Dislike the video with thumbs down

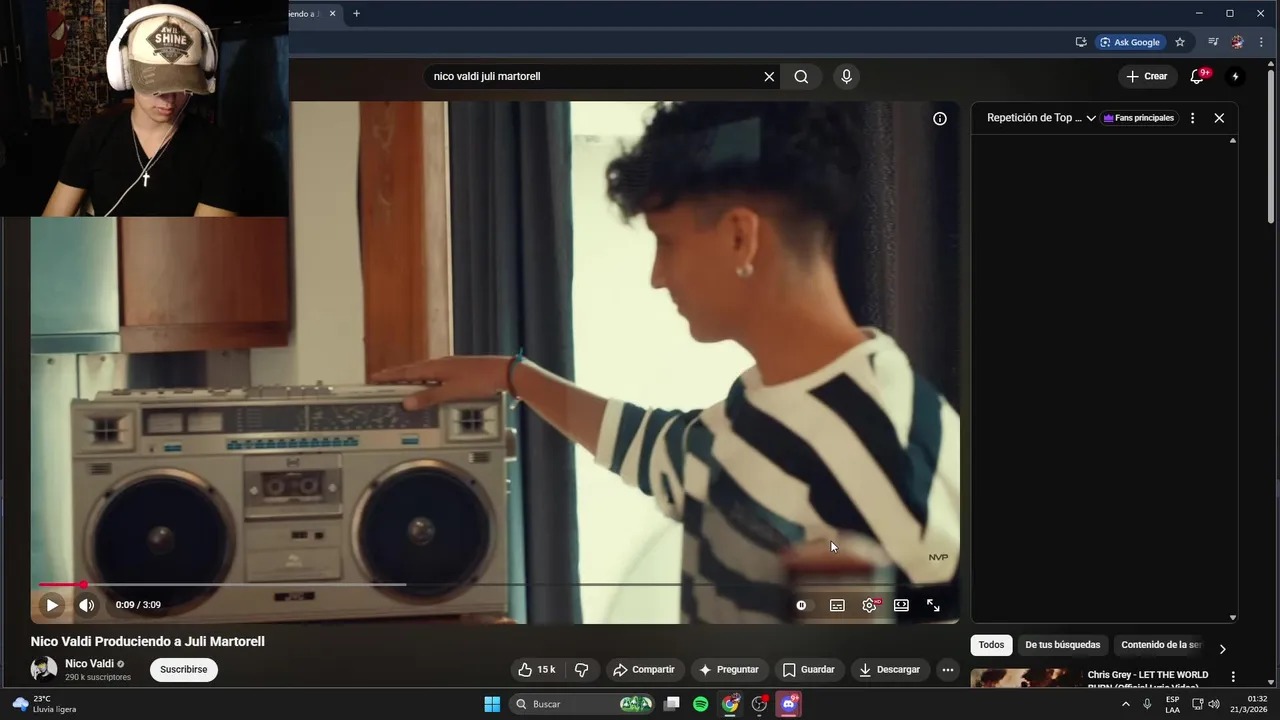pyautogui.click(x=582, y=670)
